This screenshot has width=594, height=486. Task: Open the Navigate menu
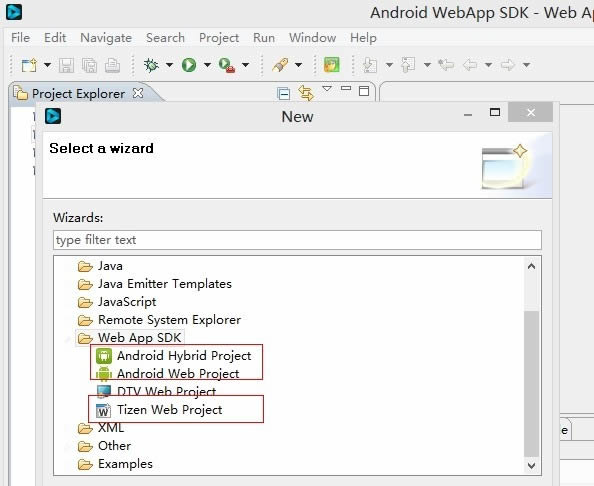pyautogui.click(x=106, y=38)
